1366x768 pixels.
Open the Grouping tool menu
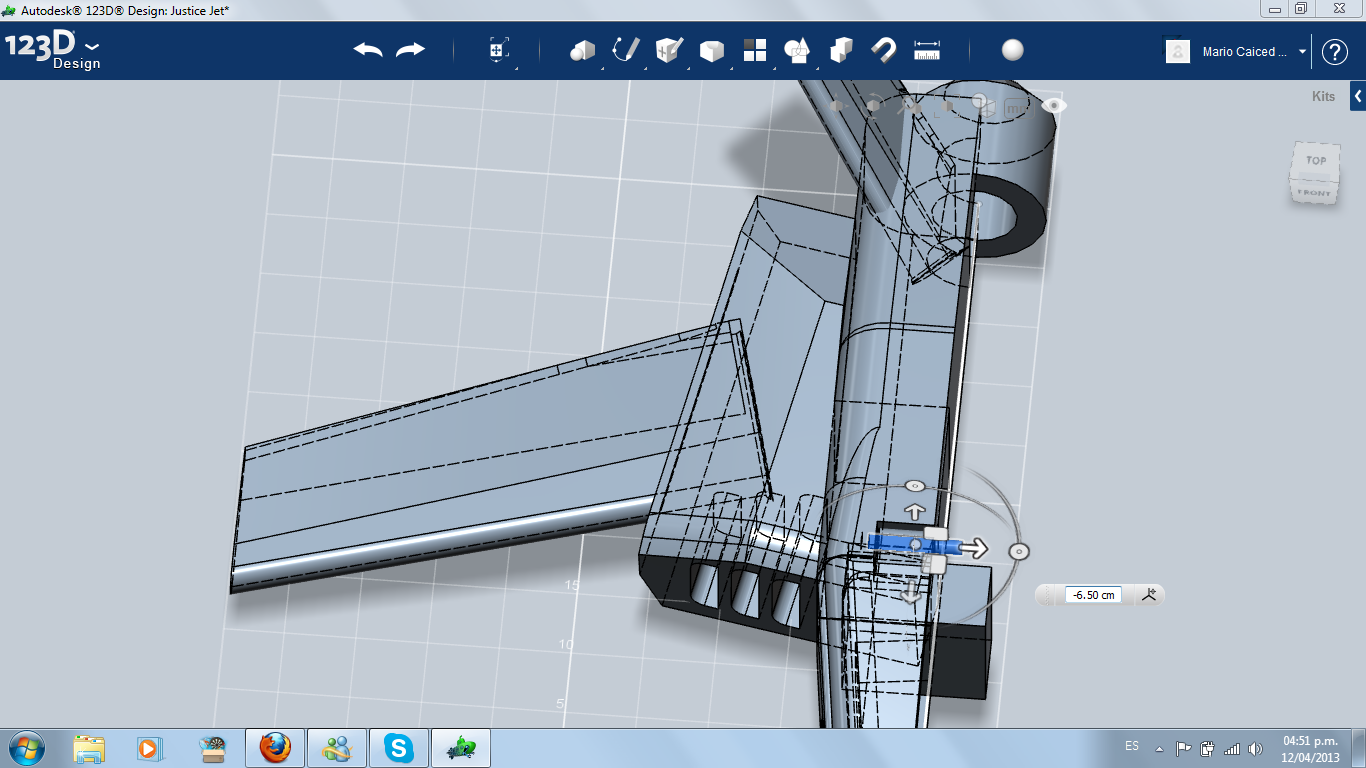tap(797, 50)
